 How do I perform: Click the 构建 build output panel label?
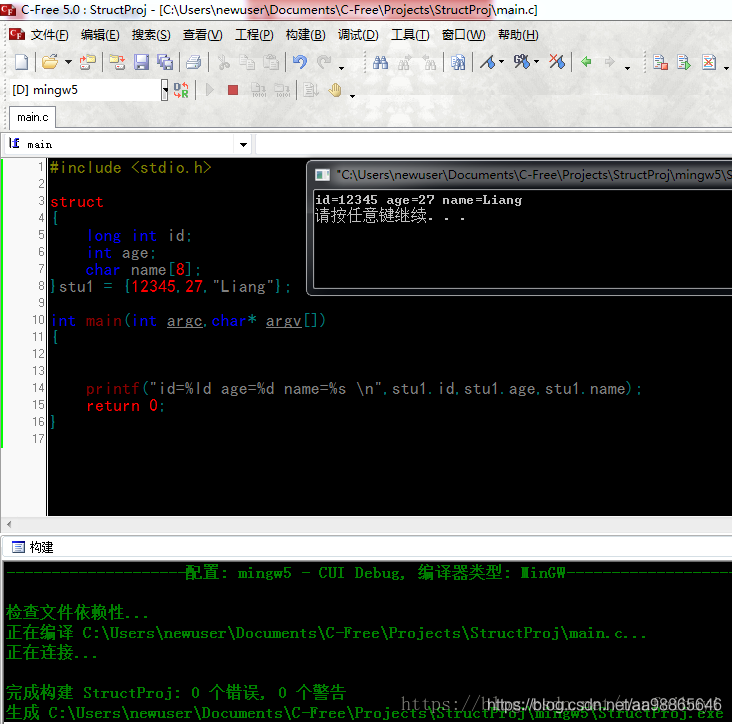point(41,547)
